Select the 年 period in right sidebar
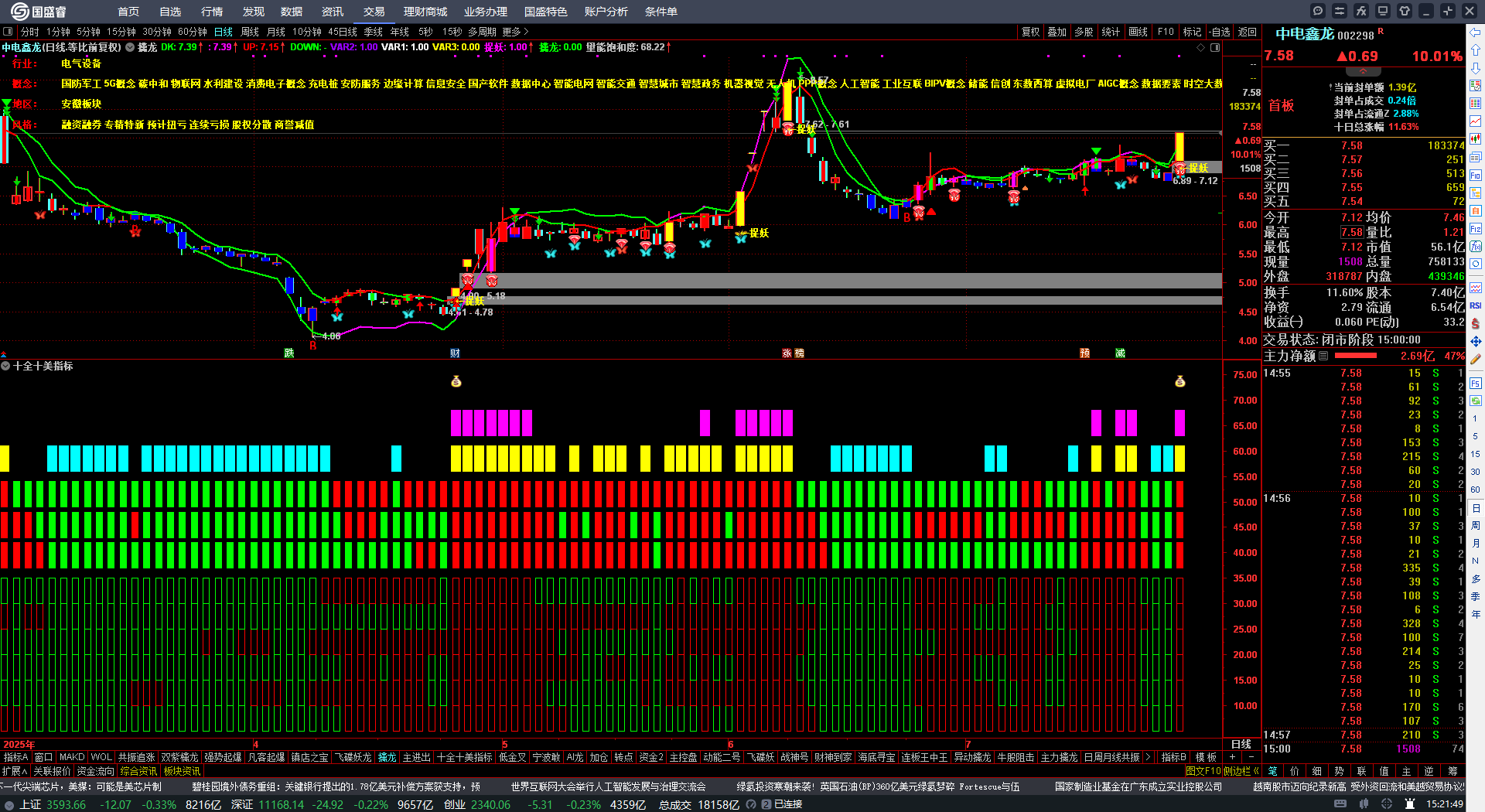Viewport: 1485px width, 812px height. 1476,614
